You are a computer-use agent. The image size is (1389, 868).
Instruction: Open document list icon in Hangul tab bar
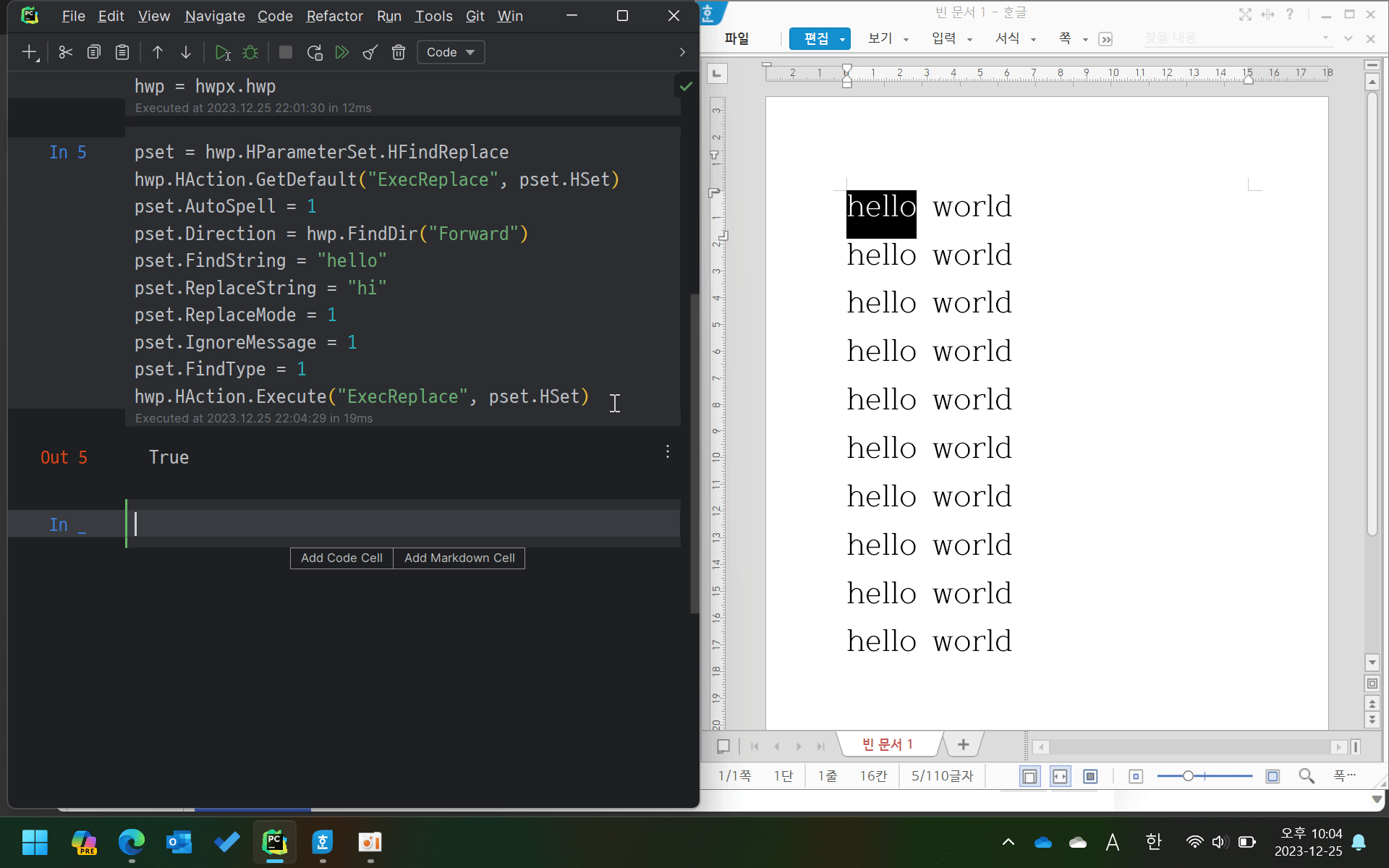pyautogui.click(x=723, y=746)
